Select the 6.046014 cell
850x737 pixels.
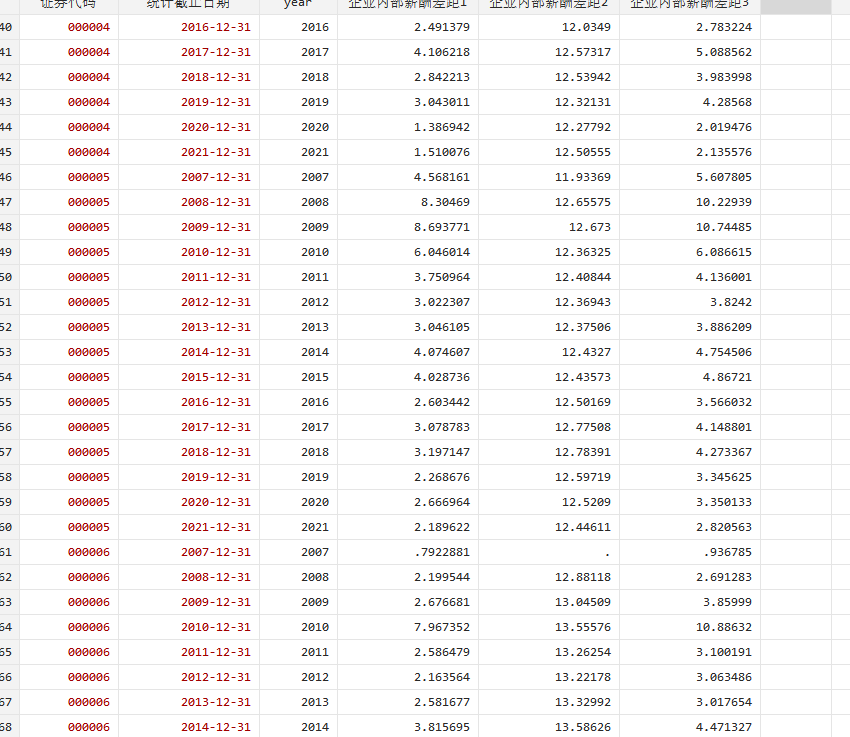[x=408, y=252]
